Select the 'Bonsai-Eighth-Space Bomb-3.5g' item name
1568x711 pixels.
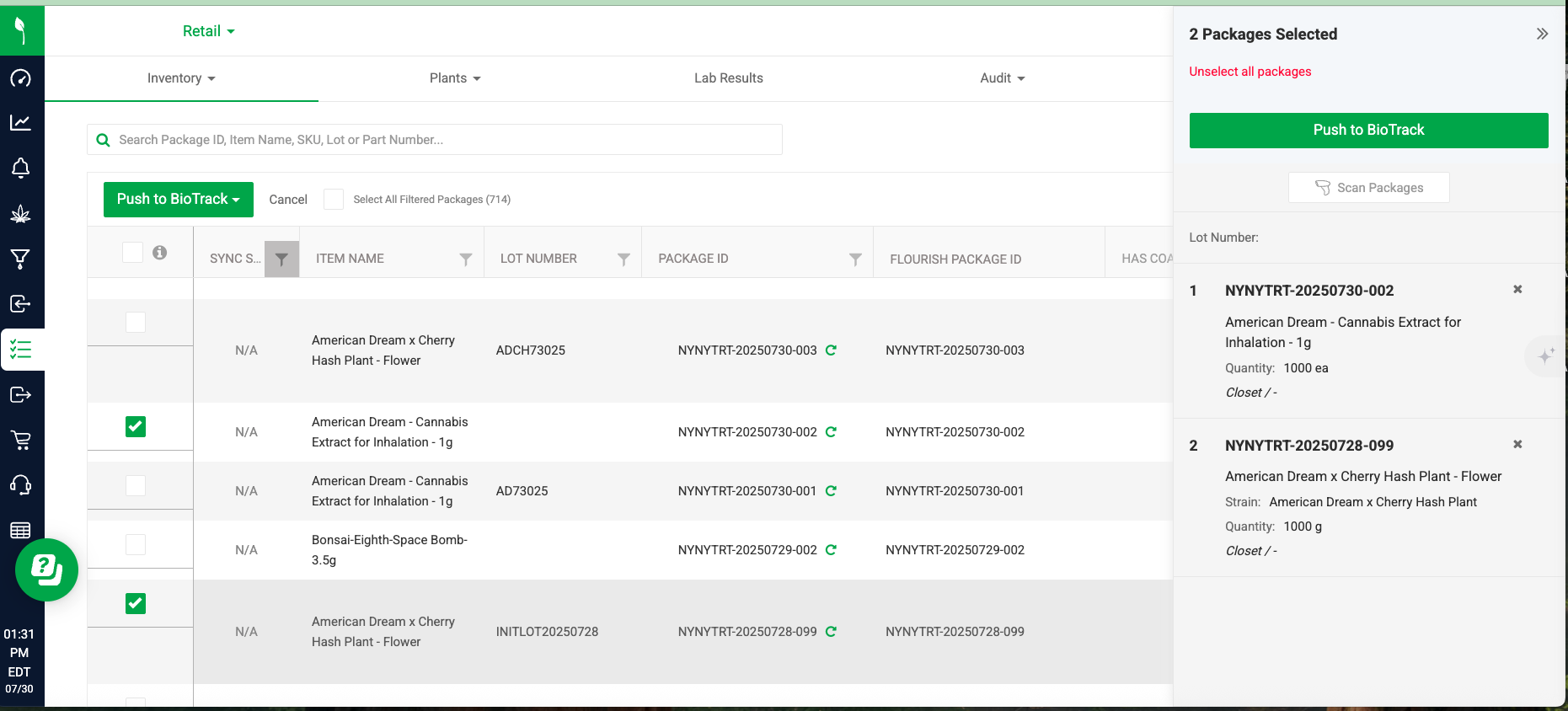click(389, 550)
